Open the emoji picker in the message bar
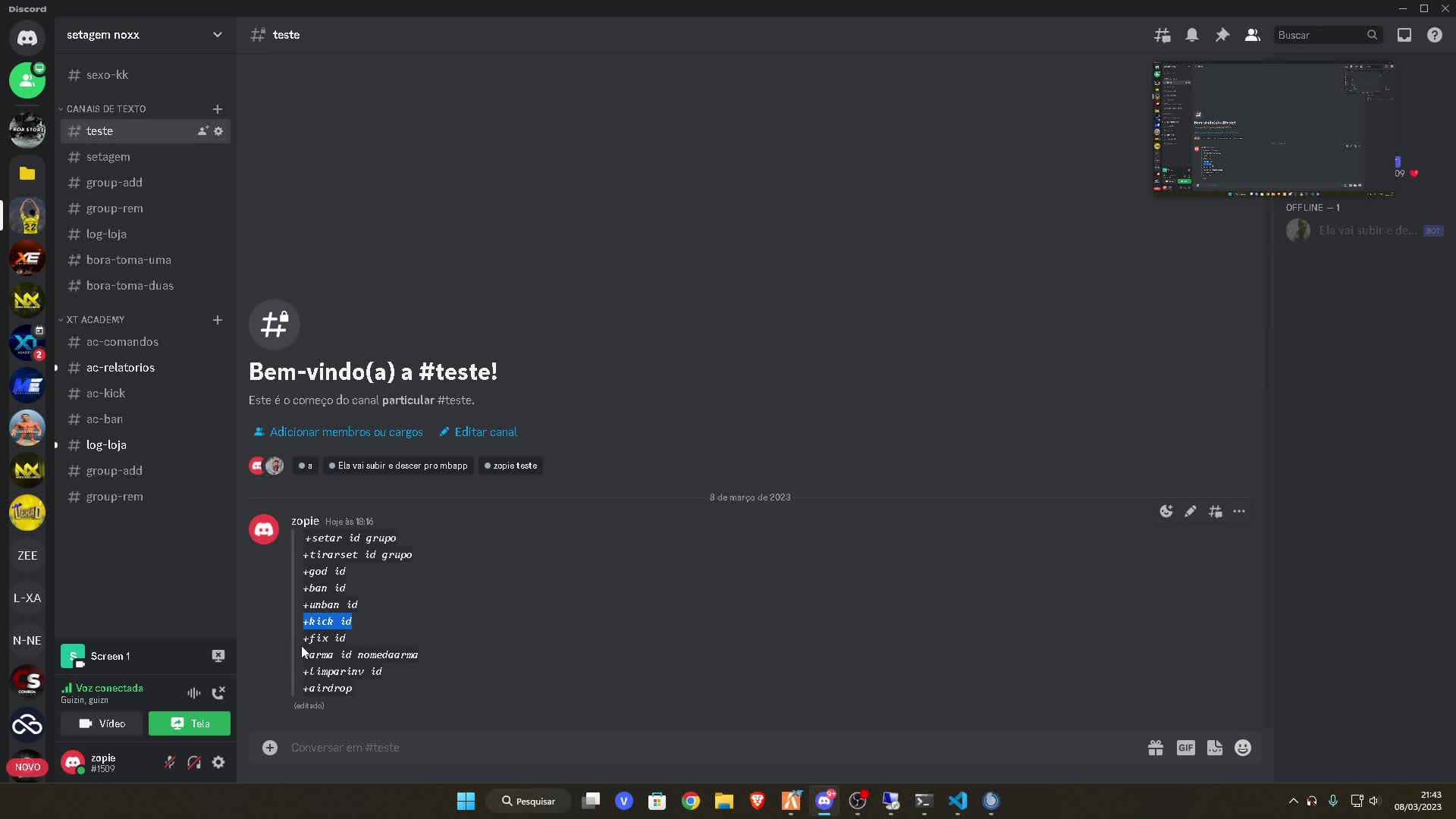The image size is (1456, 819). (1242, 748)
